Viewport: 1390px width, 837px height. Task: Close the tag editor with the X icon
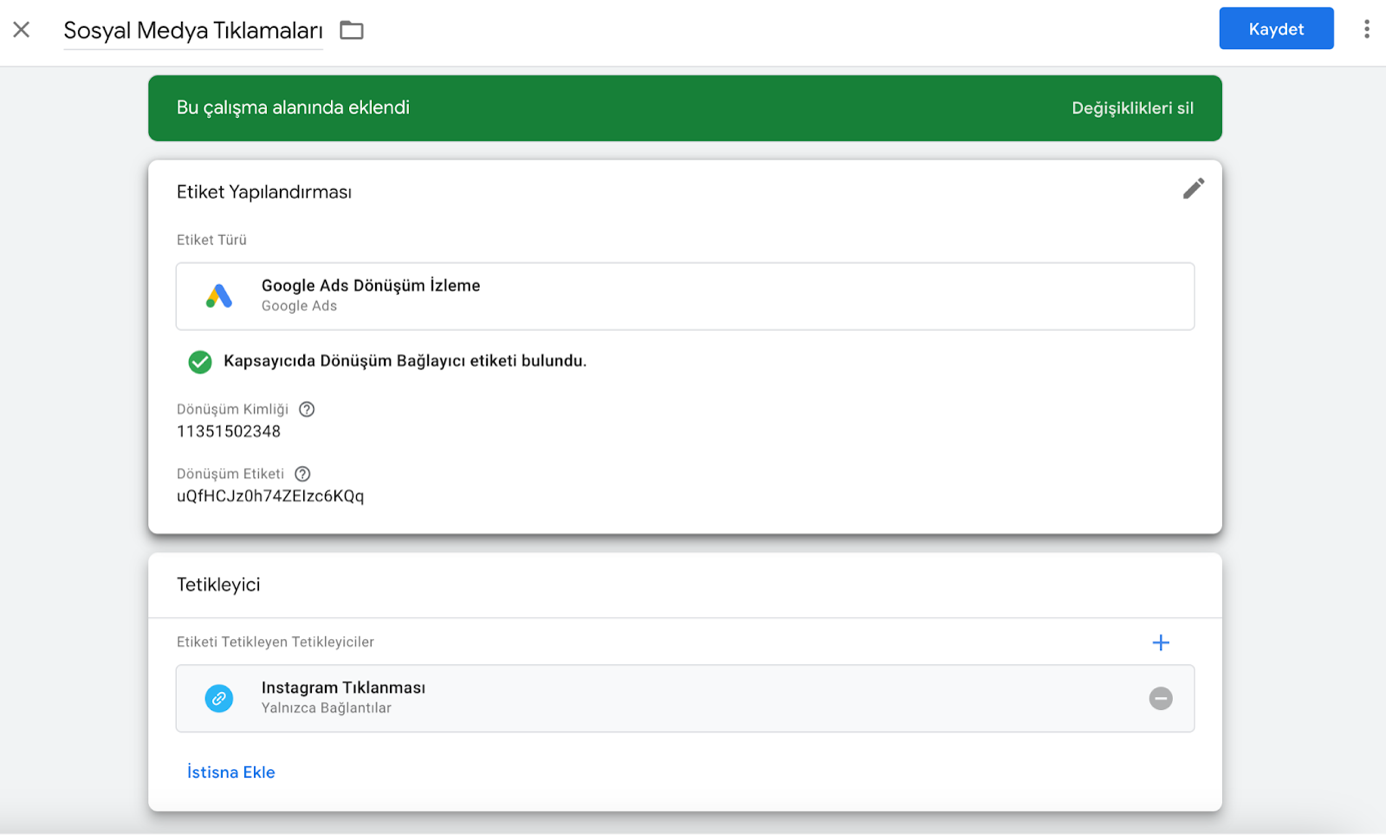point(21,30)
